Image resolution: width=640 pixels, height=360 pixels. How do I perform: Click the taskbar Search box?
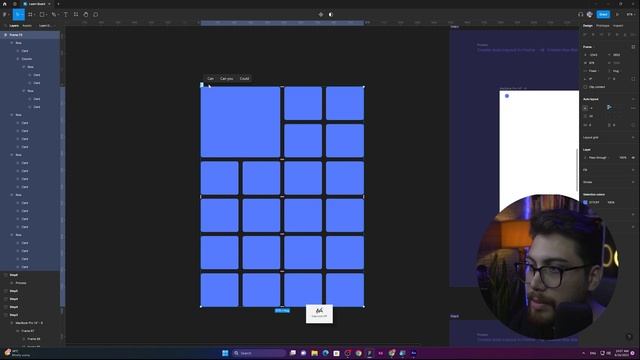pos(259,353)
